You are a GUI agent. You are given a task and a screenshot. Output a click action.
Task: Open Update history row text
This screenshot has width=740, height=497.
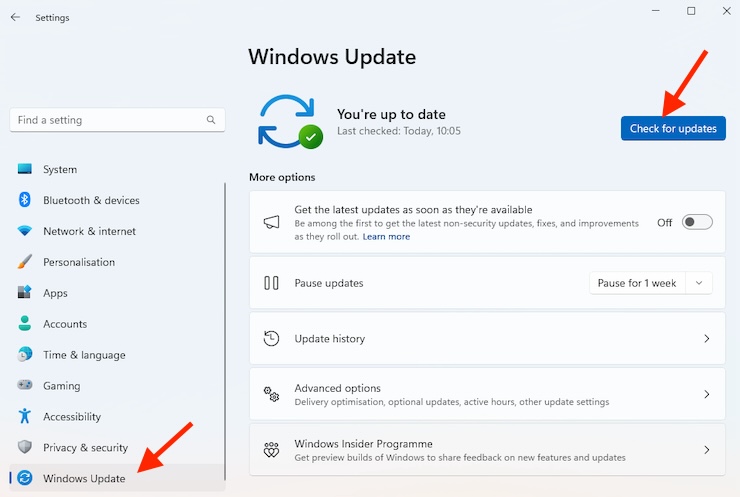(x=329, y=338)
